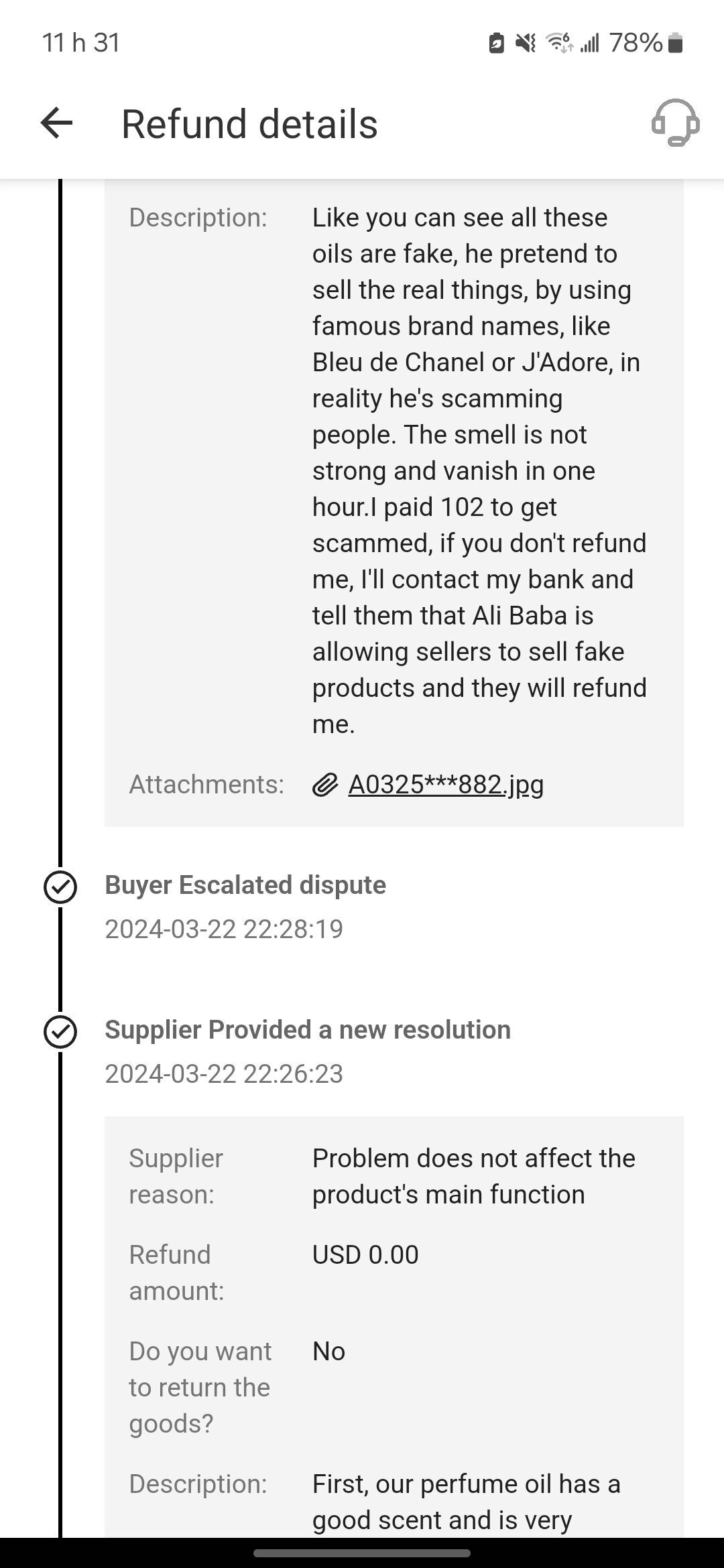The image size is (724, 1568).
Task: Tap the Buyer Escalated dispute checkmark
Action: point(60,887)
